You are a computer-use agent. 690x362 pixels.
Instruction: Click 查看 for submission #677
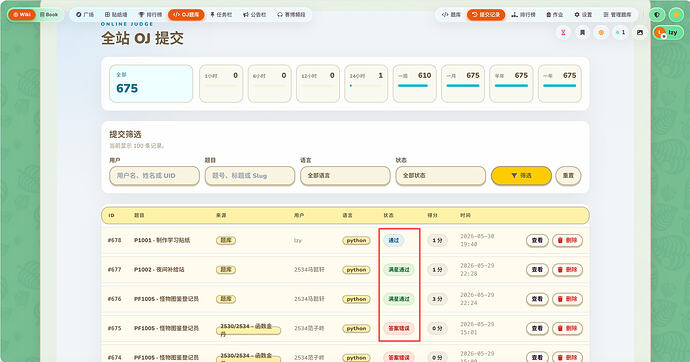pyautogui.click(x=537, y=270)
